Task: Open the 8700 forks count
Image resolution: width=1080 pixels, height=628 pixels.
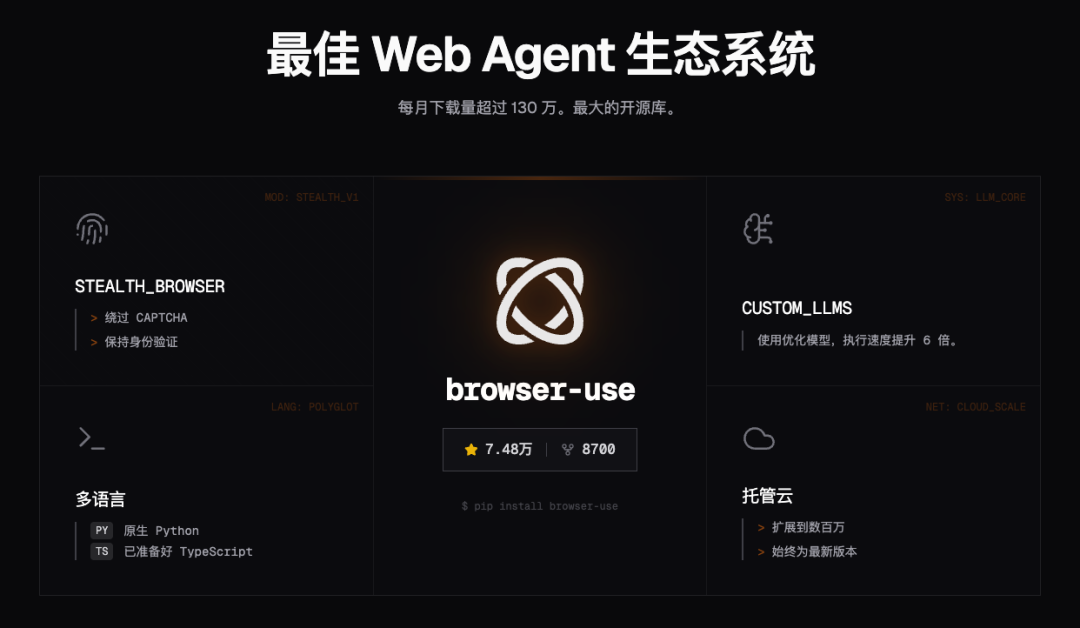Action: [x=599, y=450]
